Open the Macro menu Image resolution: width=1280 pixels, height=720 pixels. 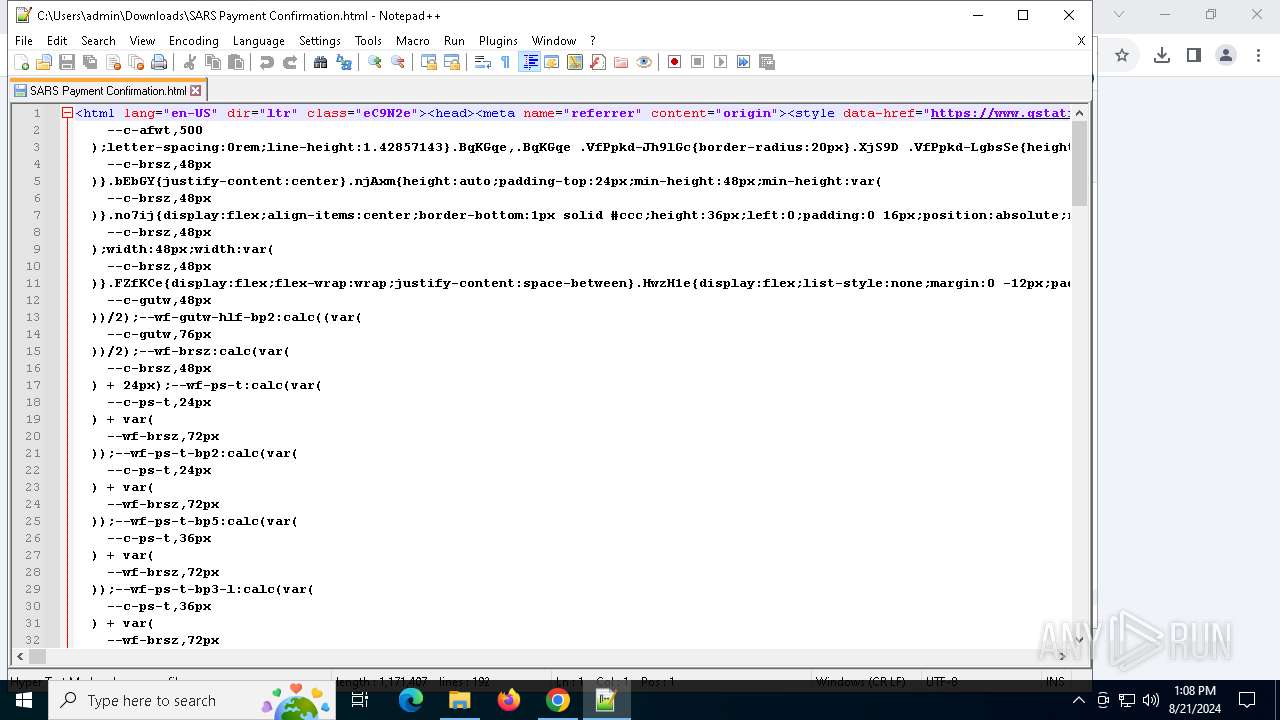coord(412,41)
